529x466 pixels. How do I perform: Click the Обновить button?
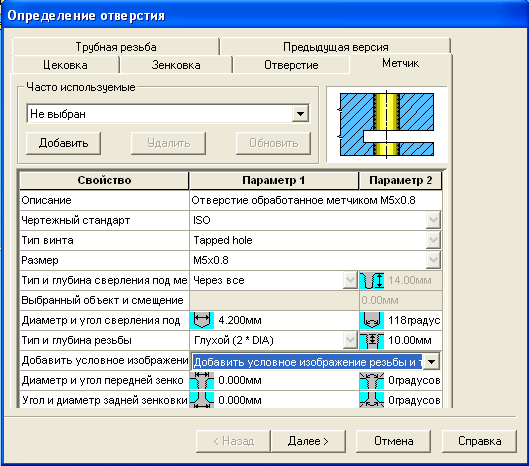[274, 143]
